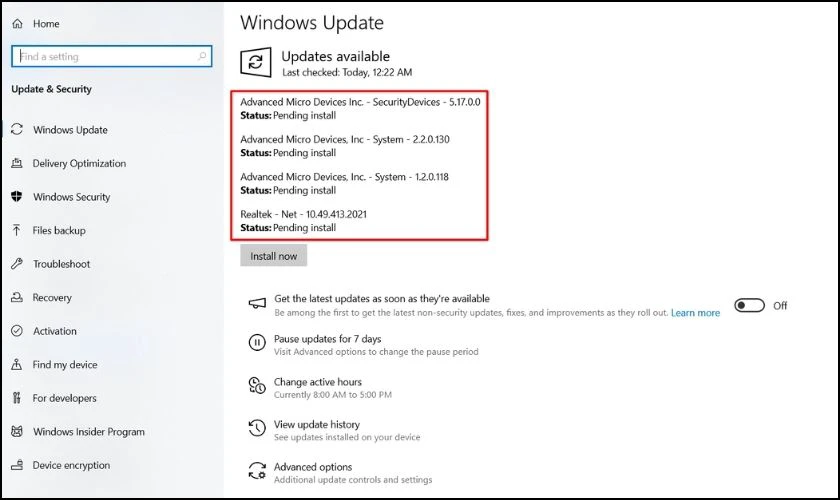This screenshot has width=840, height=500.
Task: Click the Windows Update sync arrows sidebar icon
Action: pyautogui.click(x=17, y=129)
